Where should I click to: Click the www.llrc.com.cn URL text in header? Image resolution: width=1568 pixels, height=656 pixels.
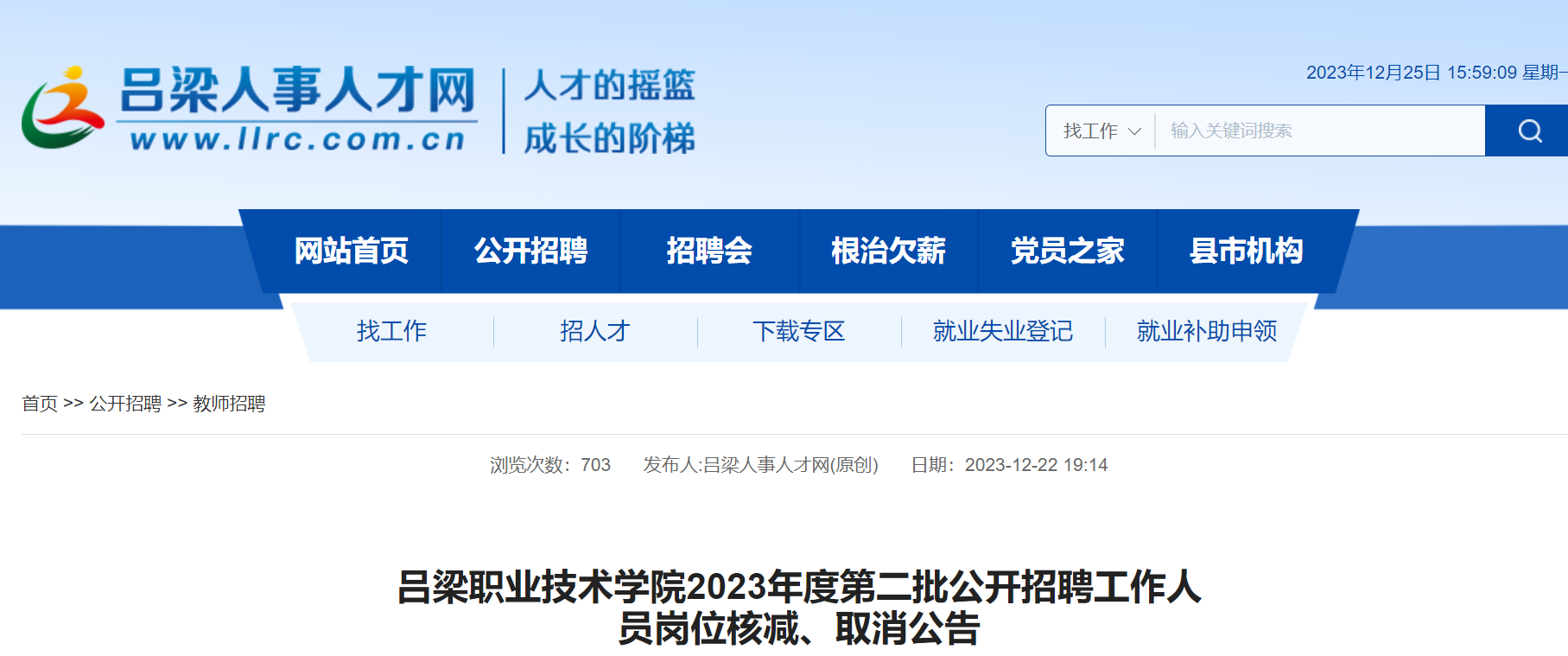[298, 139]
